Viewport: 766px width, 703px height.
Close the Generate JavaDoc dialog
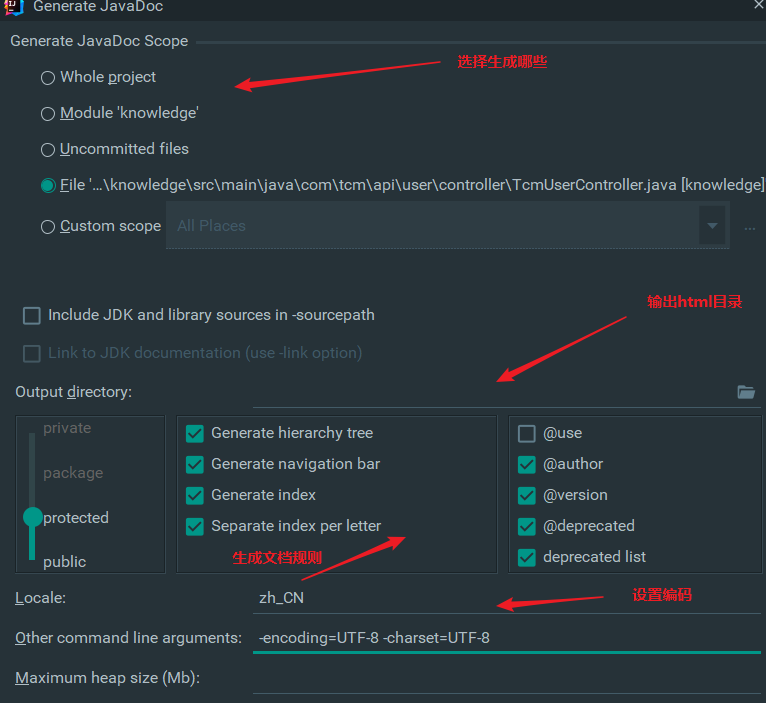(758, 5)
